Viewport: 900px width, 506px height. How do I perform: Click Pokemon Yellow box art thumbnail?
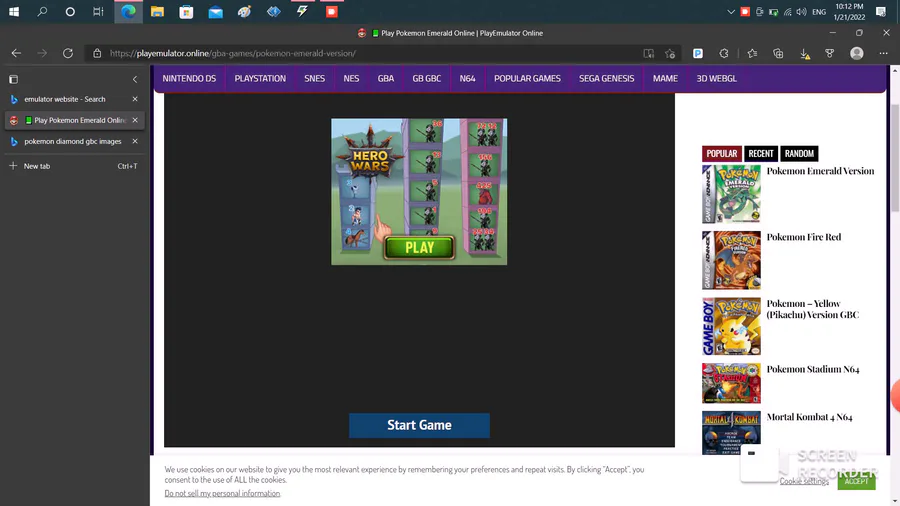(731, 326)
